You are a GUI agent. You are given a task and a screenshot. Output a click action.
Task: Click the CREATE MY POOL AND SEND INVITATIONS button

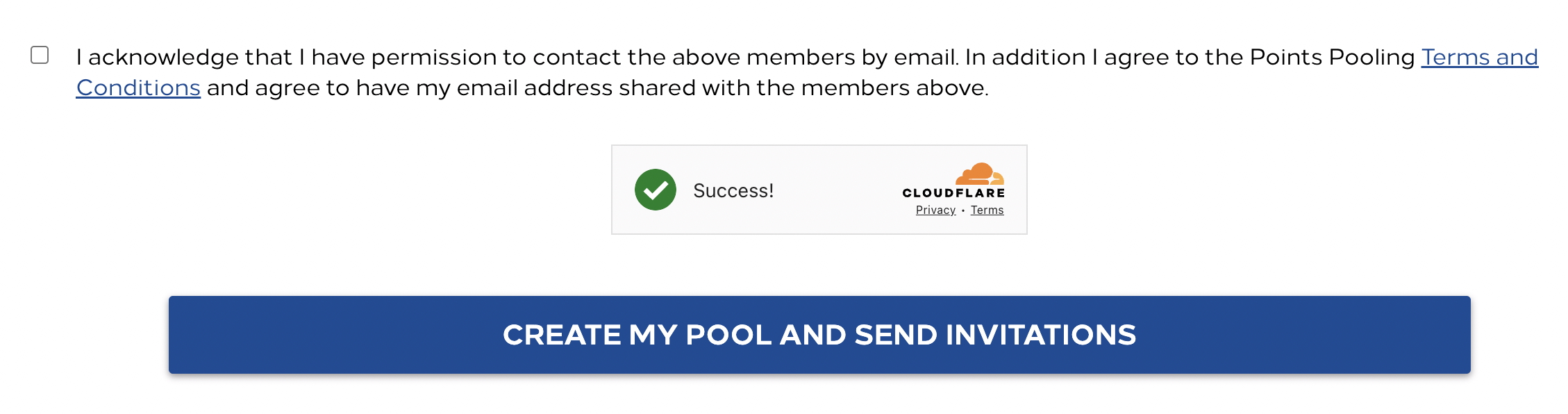tap(784, 336)
